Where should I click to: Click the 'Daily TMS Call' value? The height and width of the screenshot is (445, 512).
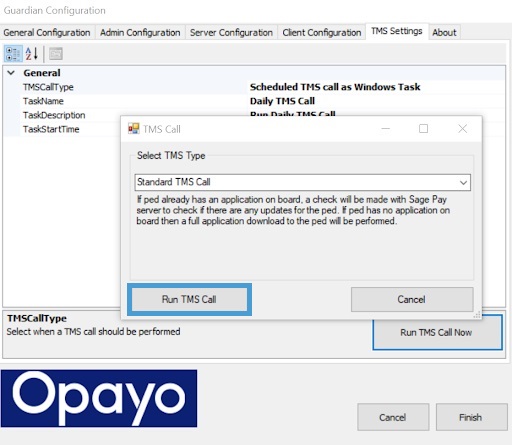[x=282, y=101]
